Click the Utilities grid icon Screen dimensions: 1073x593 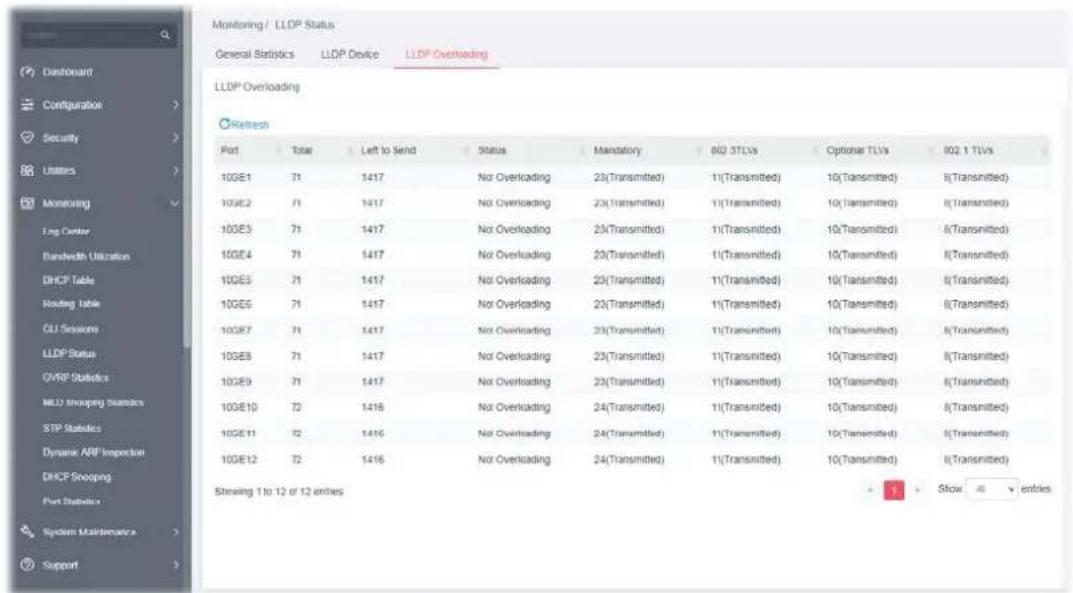point(27,170)
